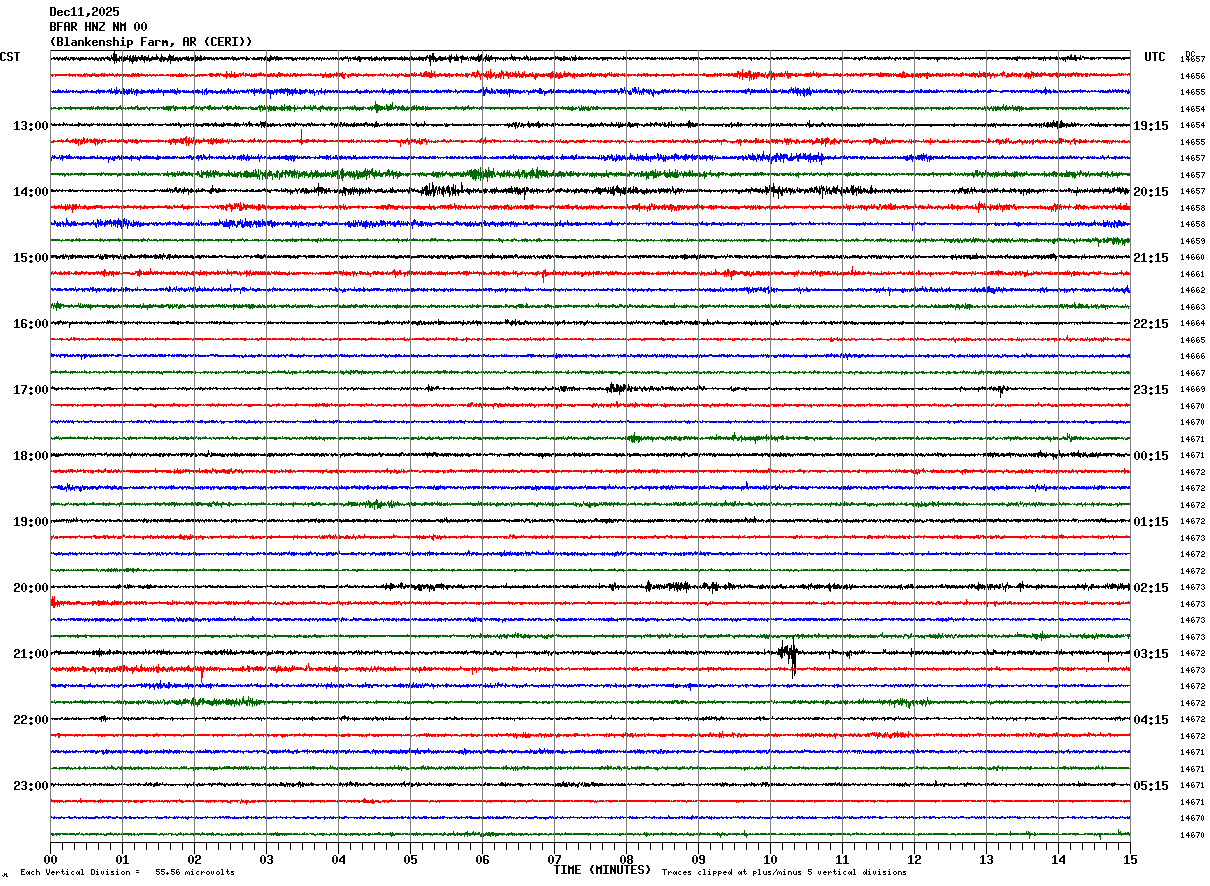This screenshot has width=1210, height=886.
Task: Click the 23:00 CST row label
Action: click(x=30, y=786)
